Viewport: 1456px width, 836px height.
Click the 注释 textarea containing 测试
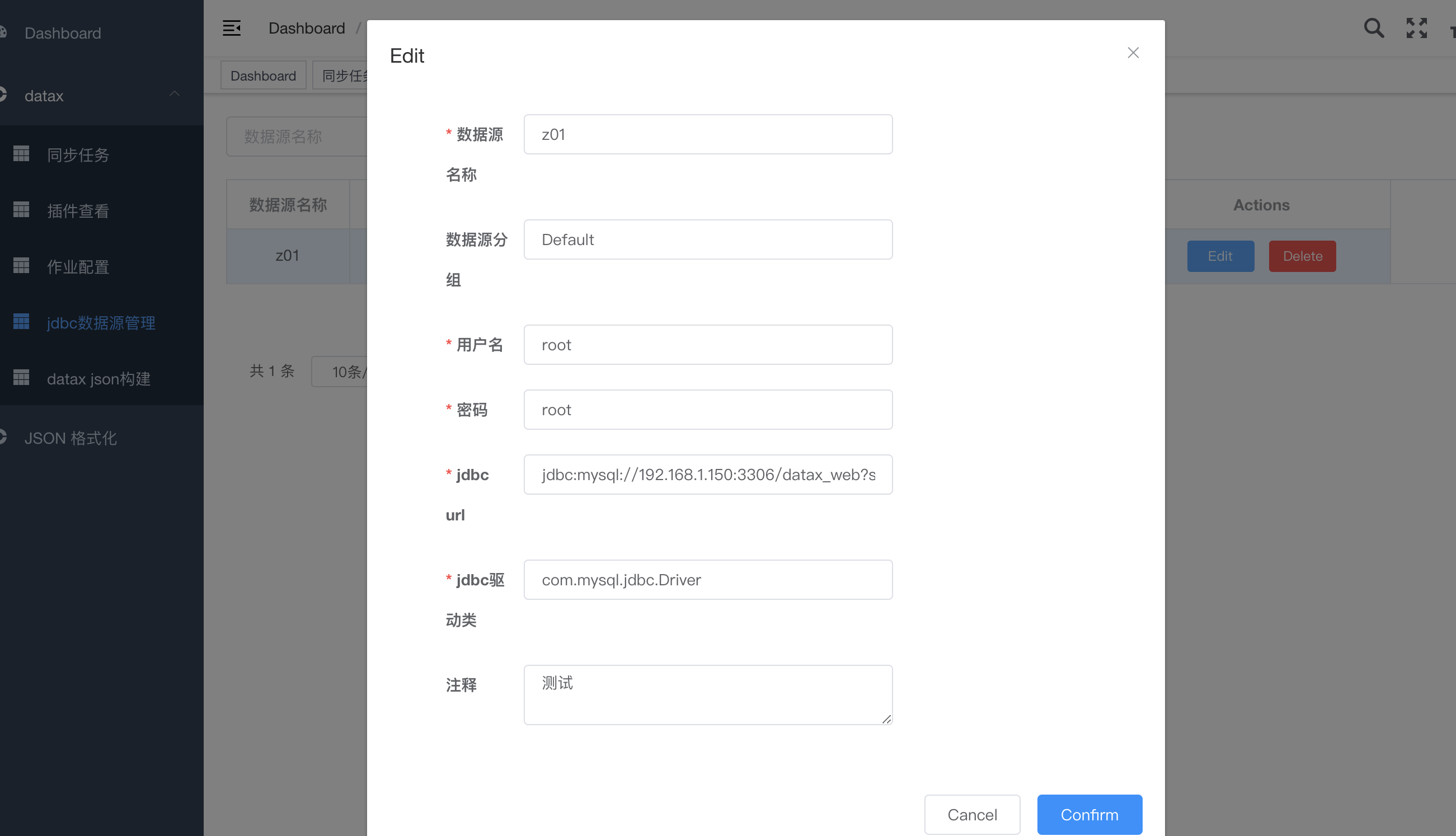(x=707, y=695)
